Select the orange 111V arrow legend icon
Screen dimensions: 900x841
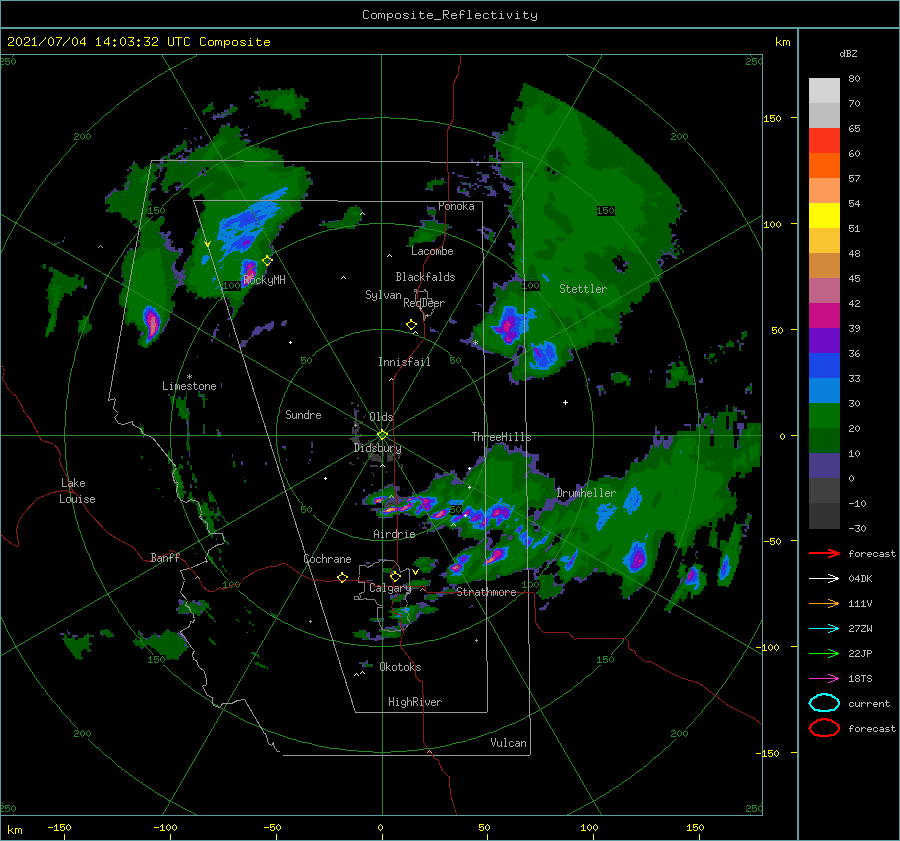(824, 603)
